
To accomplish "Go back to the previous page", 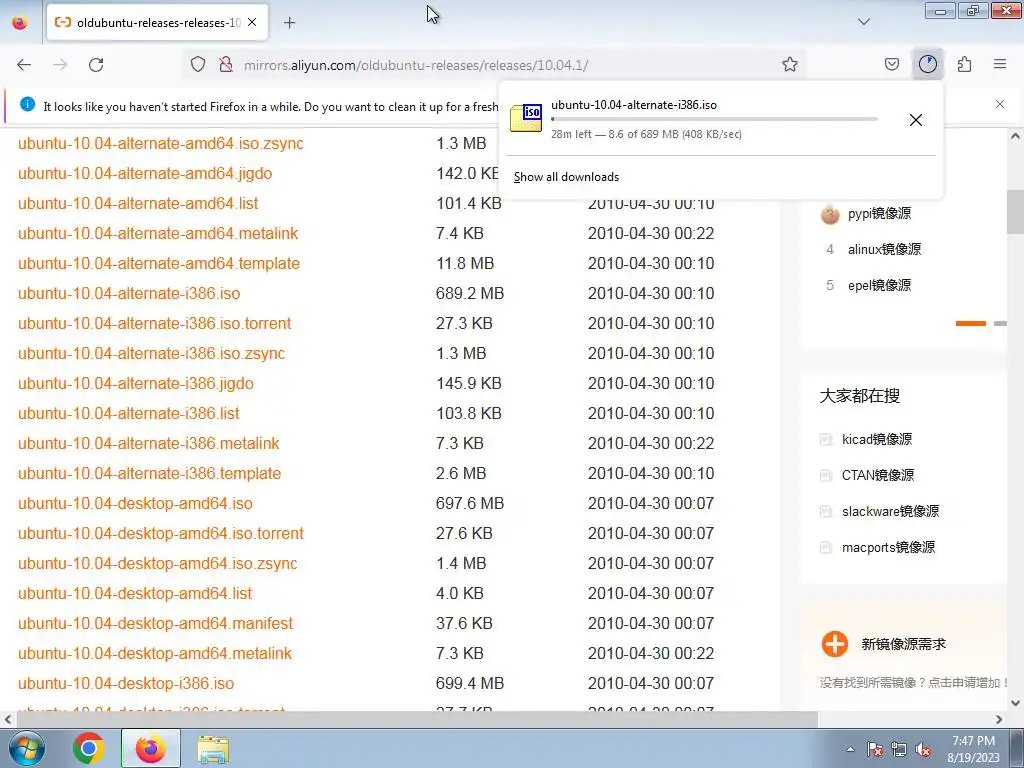I will [24, 65].
